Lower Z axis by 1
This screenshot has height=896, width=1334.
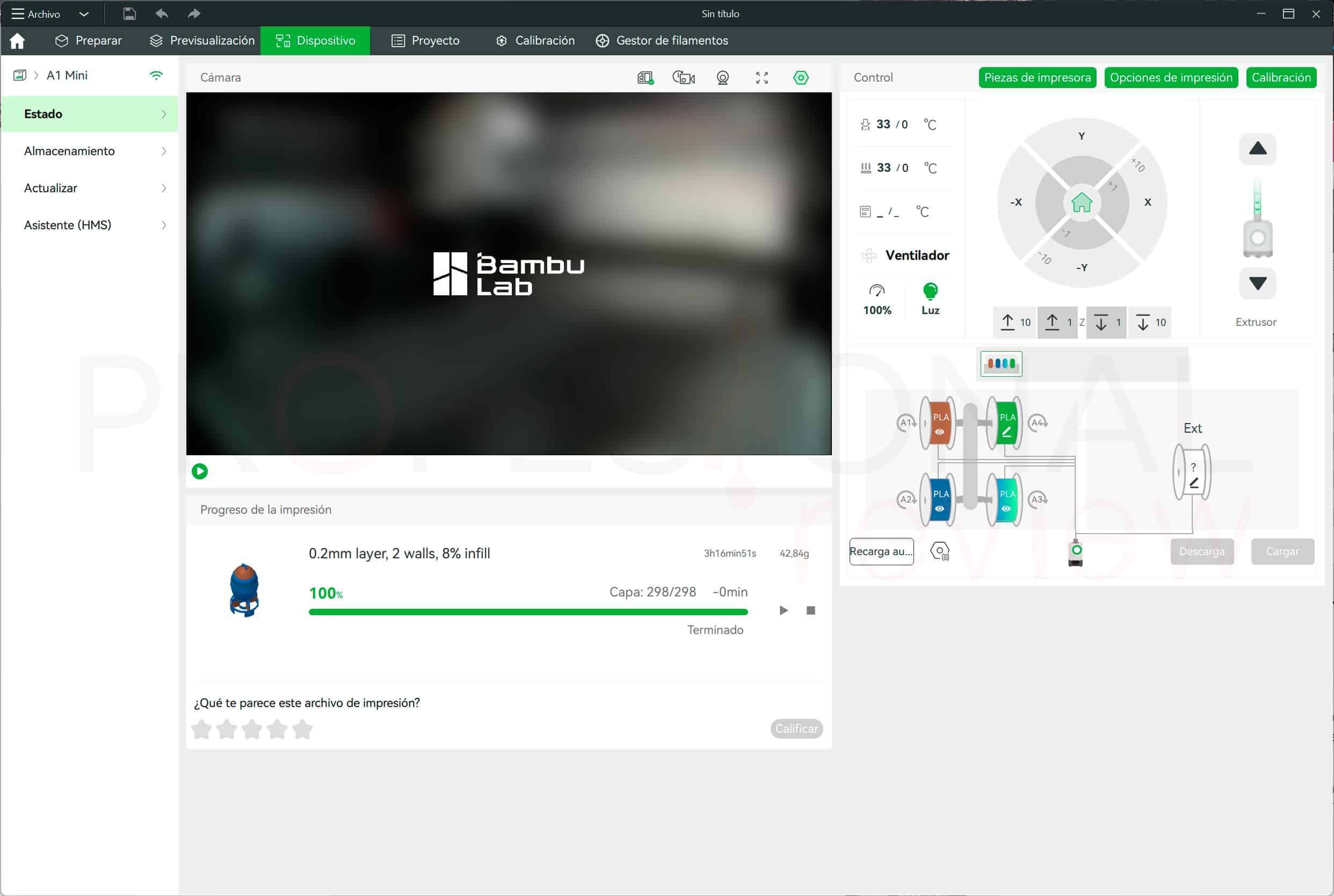point(1106,322)
